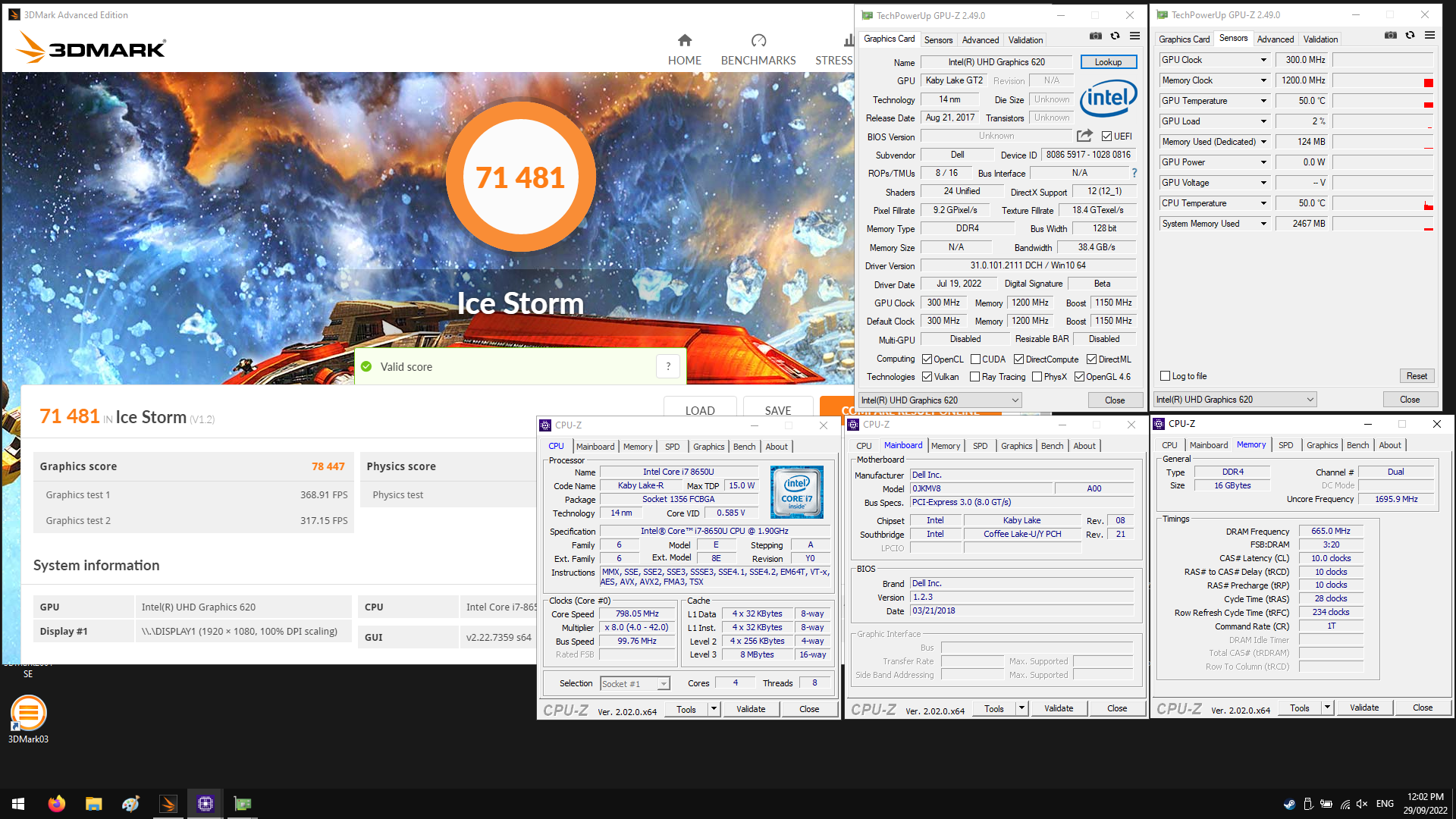The width and height of the screenshot is (1456, 819).
Task: Open the Bench tab in CPU-Z Mainboard window
Action: [x=1052, y=446]
